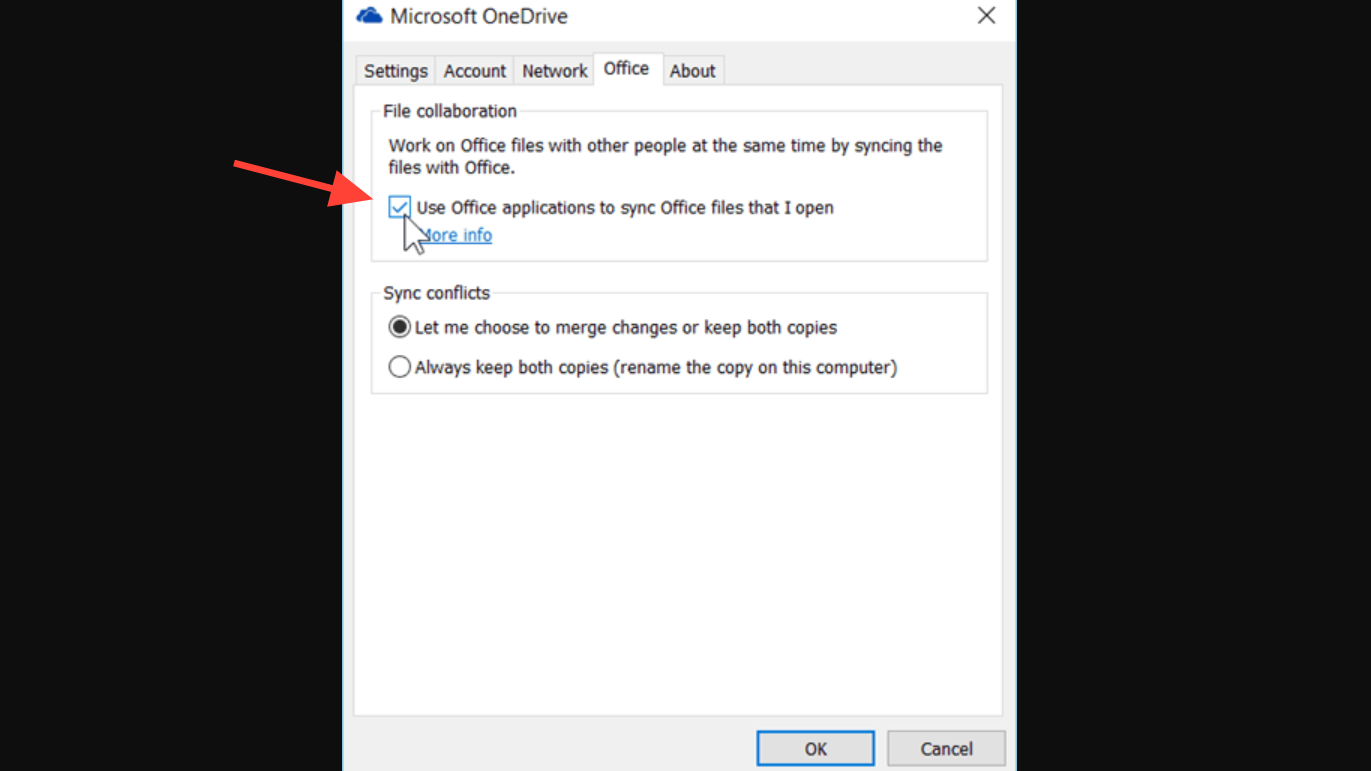
Task: Open the Account tab
Action: click(x=475, y=71)
